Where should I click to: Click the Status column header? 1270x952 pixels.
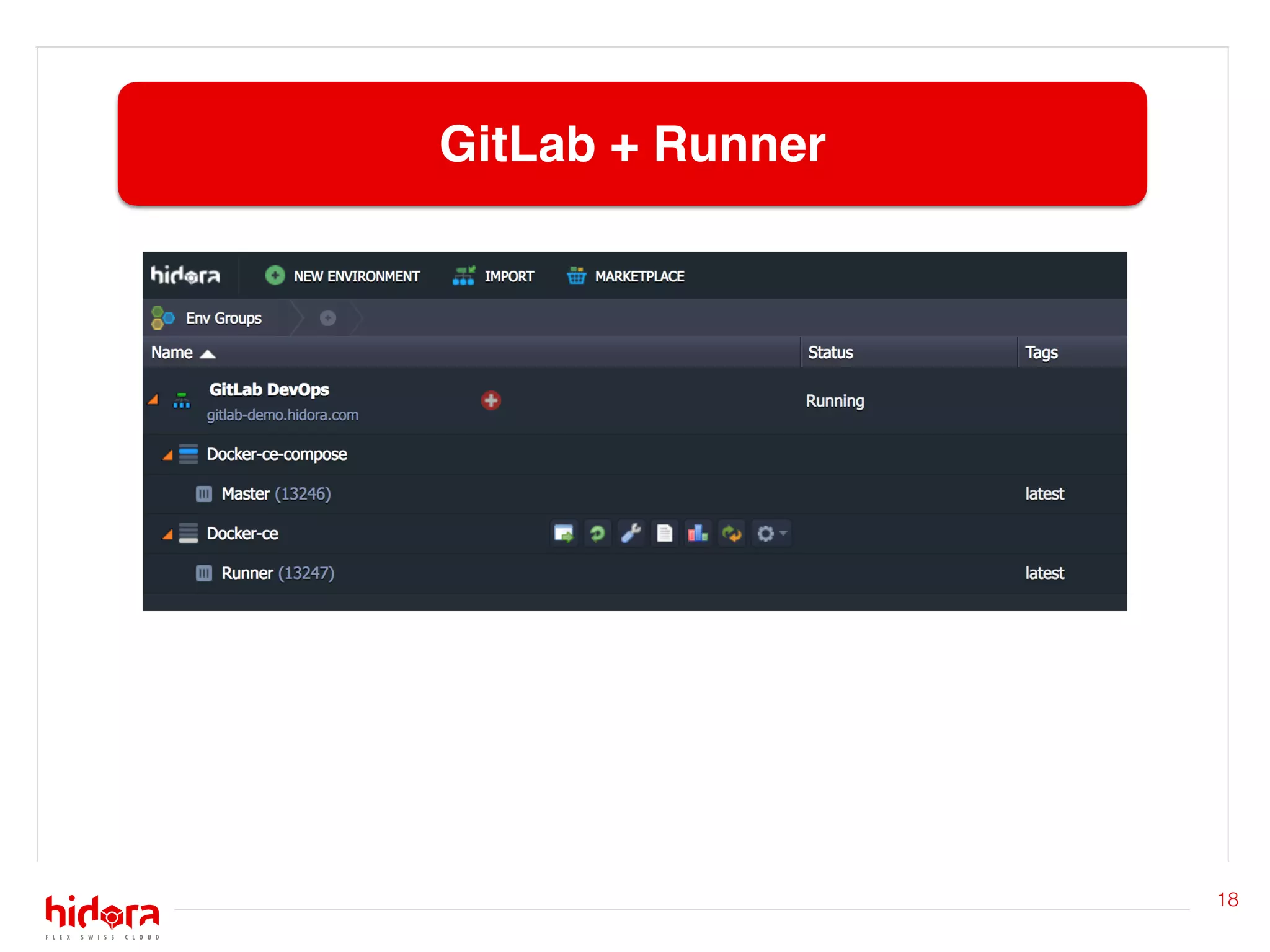click(x=830, y=353)
